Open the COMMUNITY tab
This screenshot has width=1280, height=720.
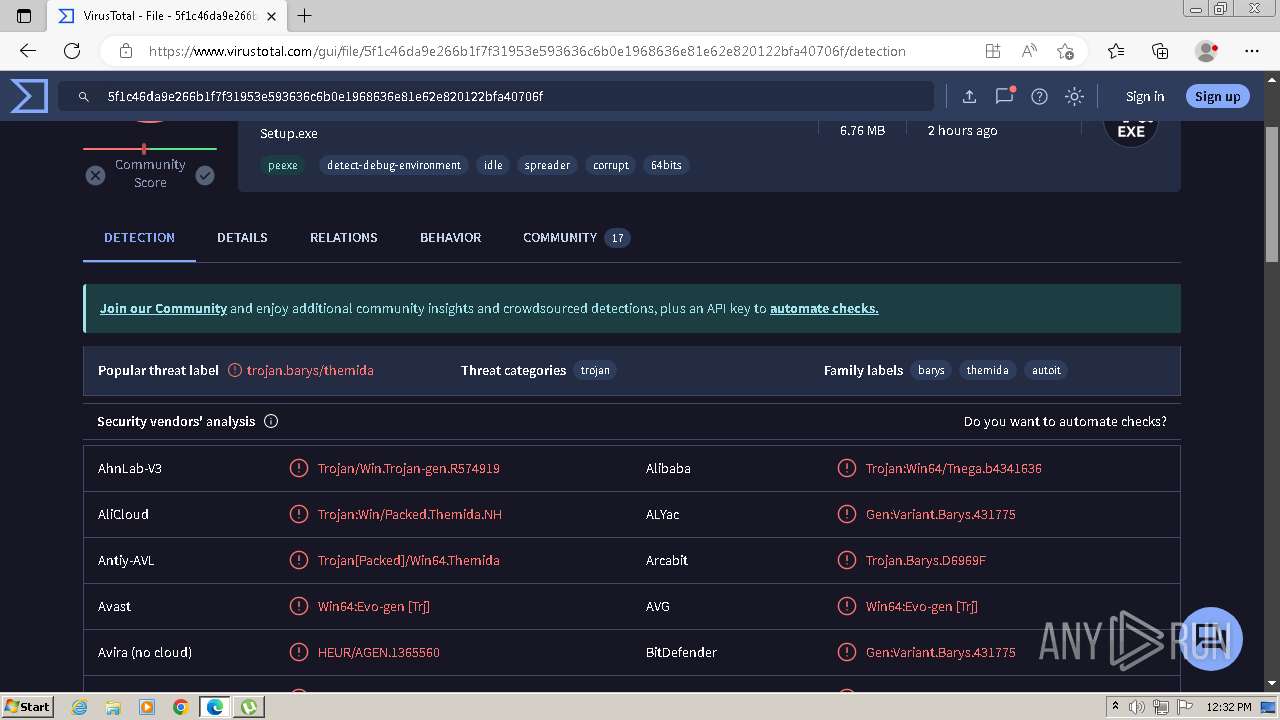pyautogui.click(x=576, y=238)
